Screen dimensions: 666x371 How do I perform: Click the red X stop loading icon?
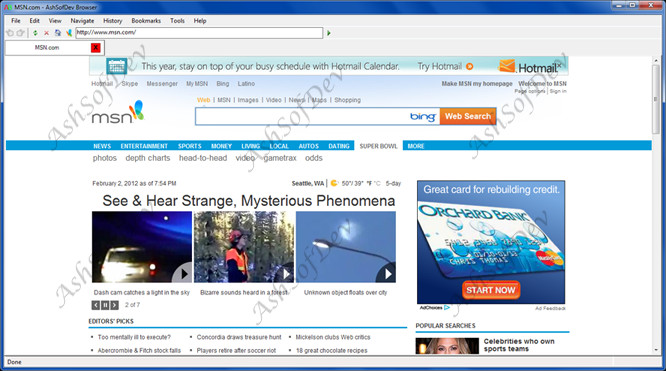point(46,33)
